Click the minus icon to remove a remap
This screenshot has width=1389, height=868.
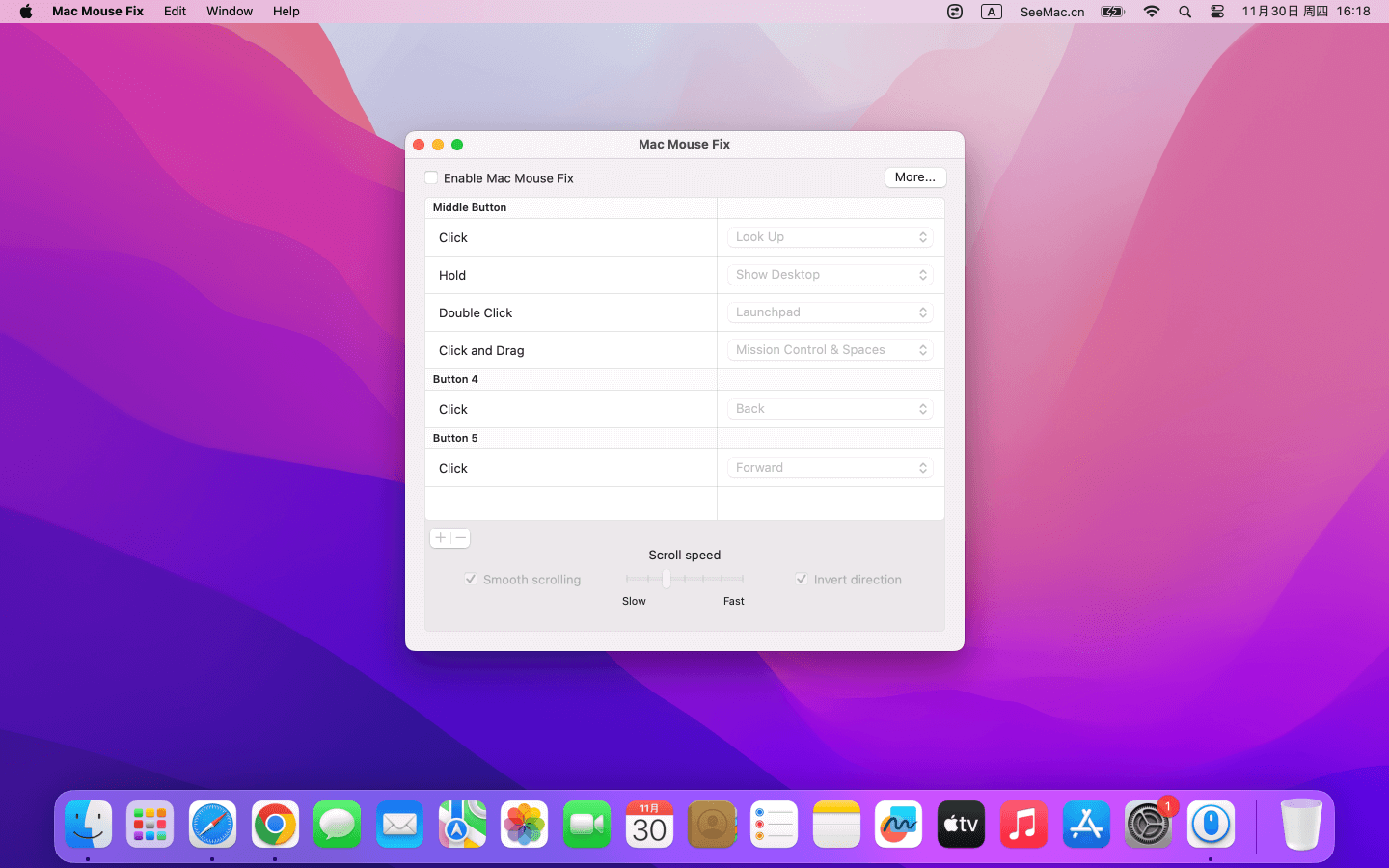[461, 538]
